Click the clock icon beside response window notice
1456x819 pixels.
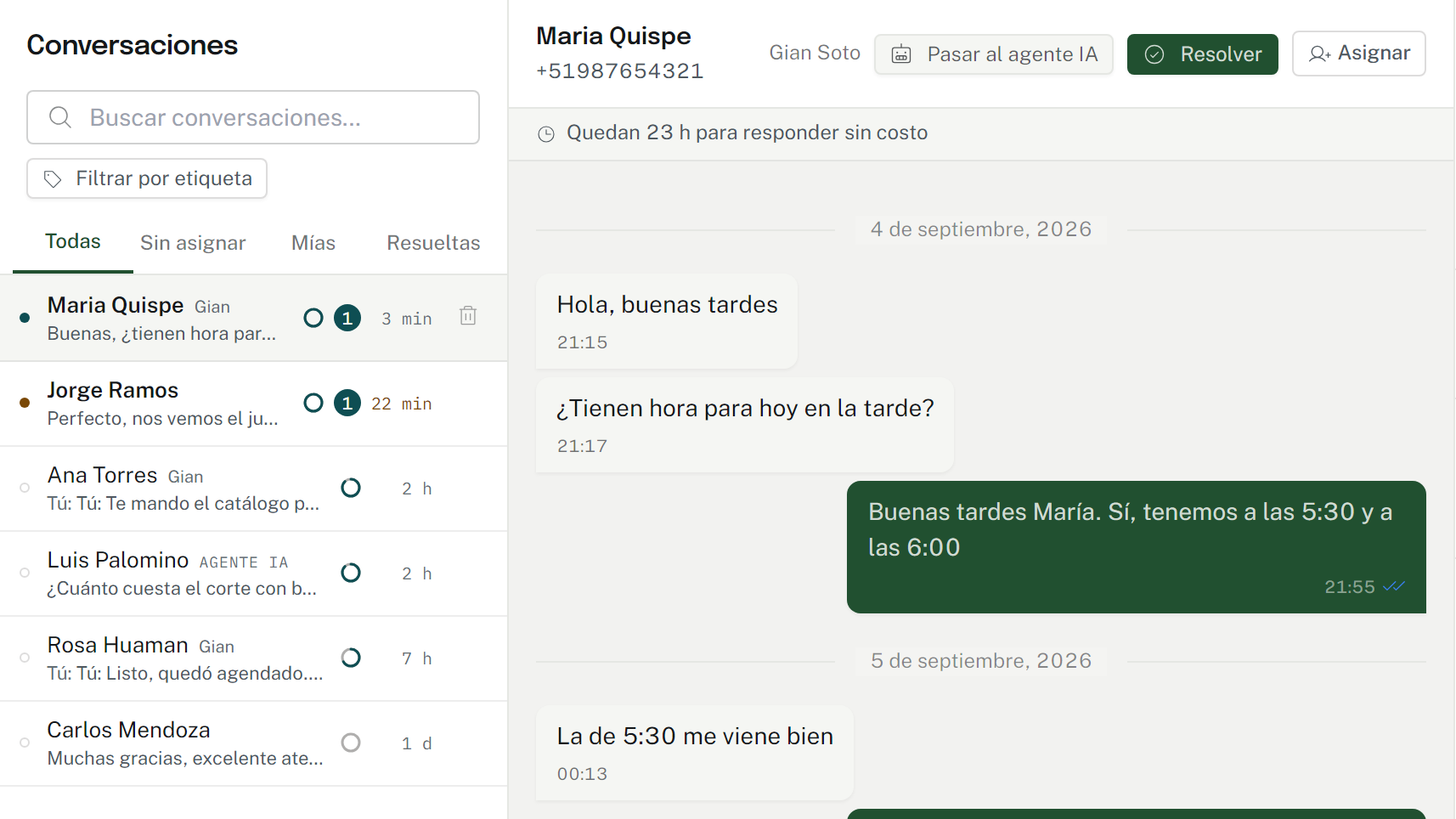coord(546,133)
